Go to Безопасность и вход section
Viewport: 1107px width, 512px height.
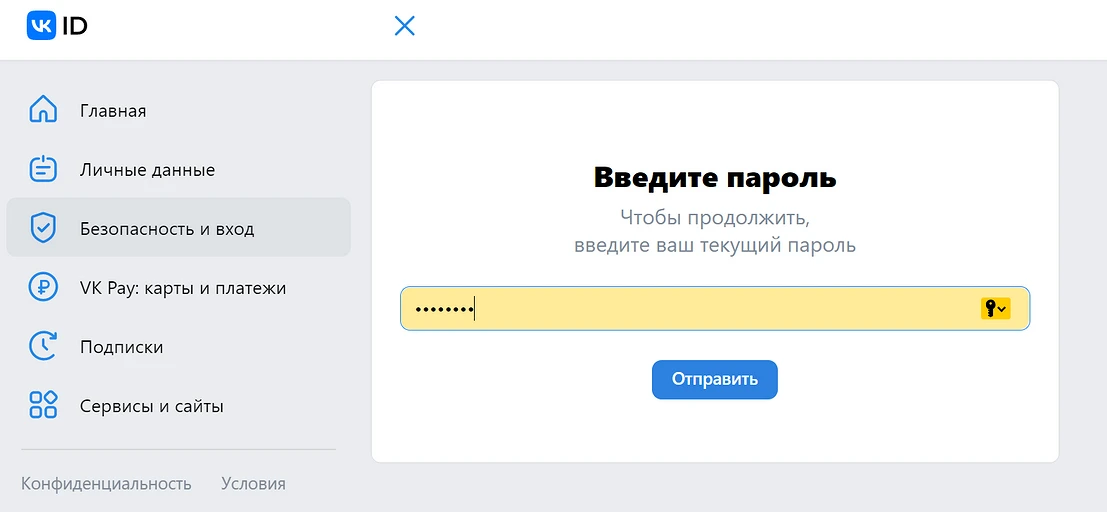coord(167,229)
